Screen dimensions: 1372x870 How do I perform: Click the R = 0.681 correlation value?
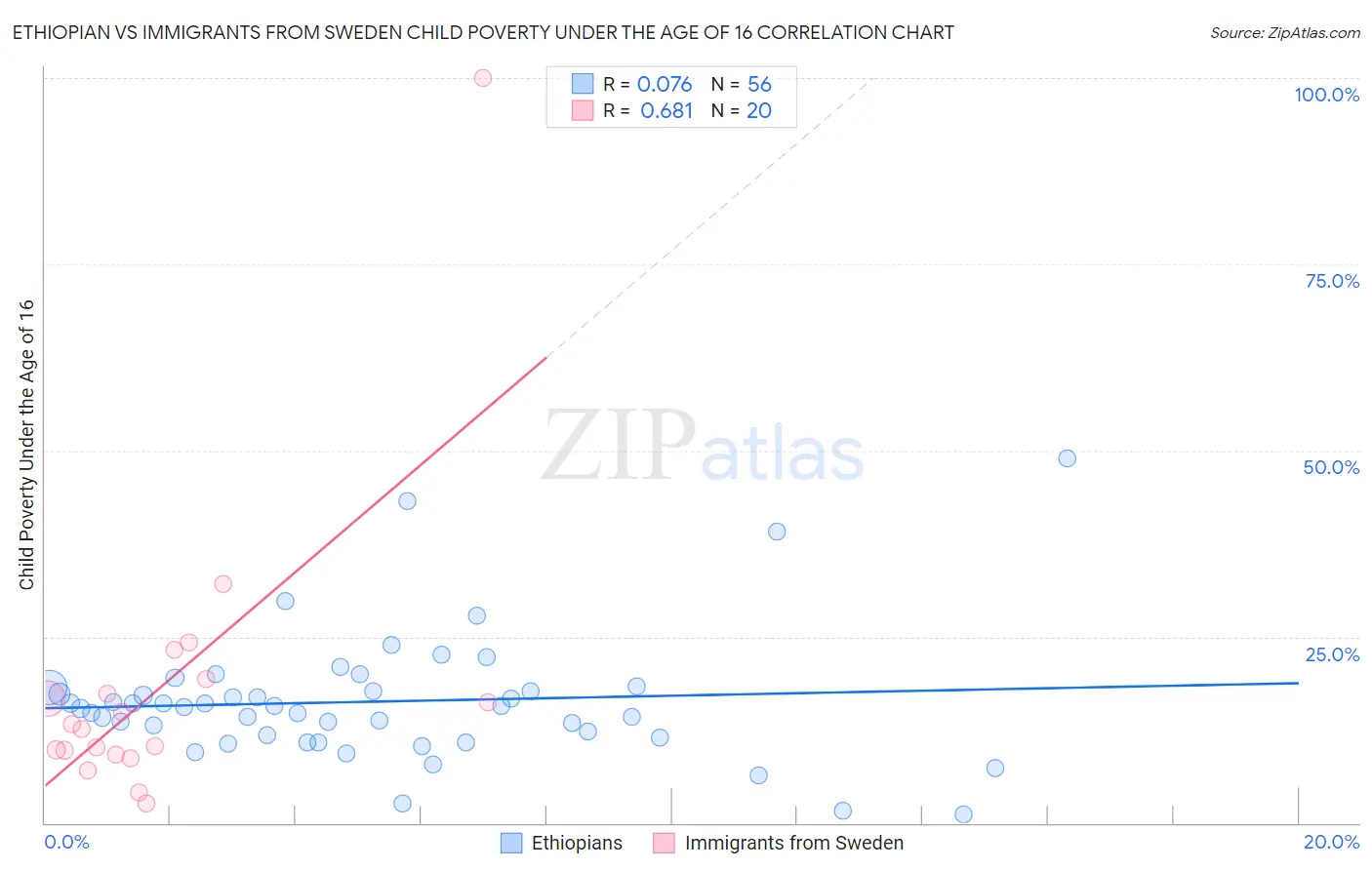pyautogui.click(x=648, y=110)
